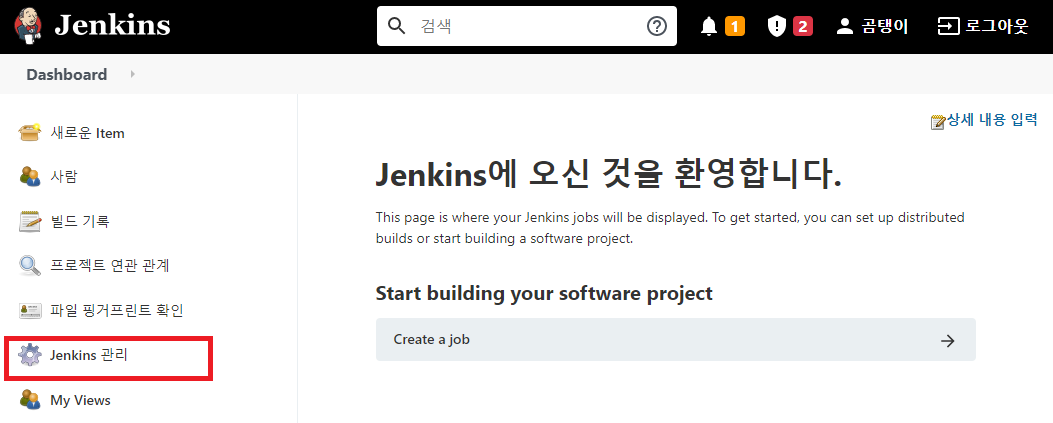1053x423 pixels.
Task: Open the 곰탱이 user profile link
Action: tap(885, 27)
